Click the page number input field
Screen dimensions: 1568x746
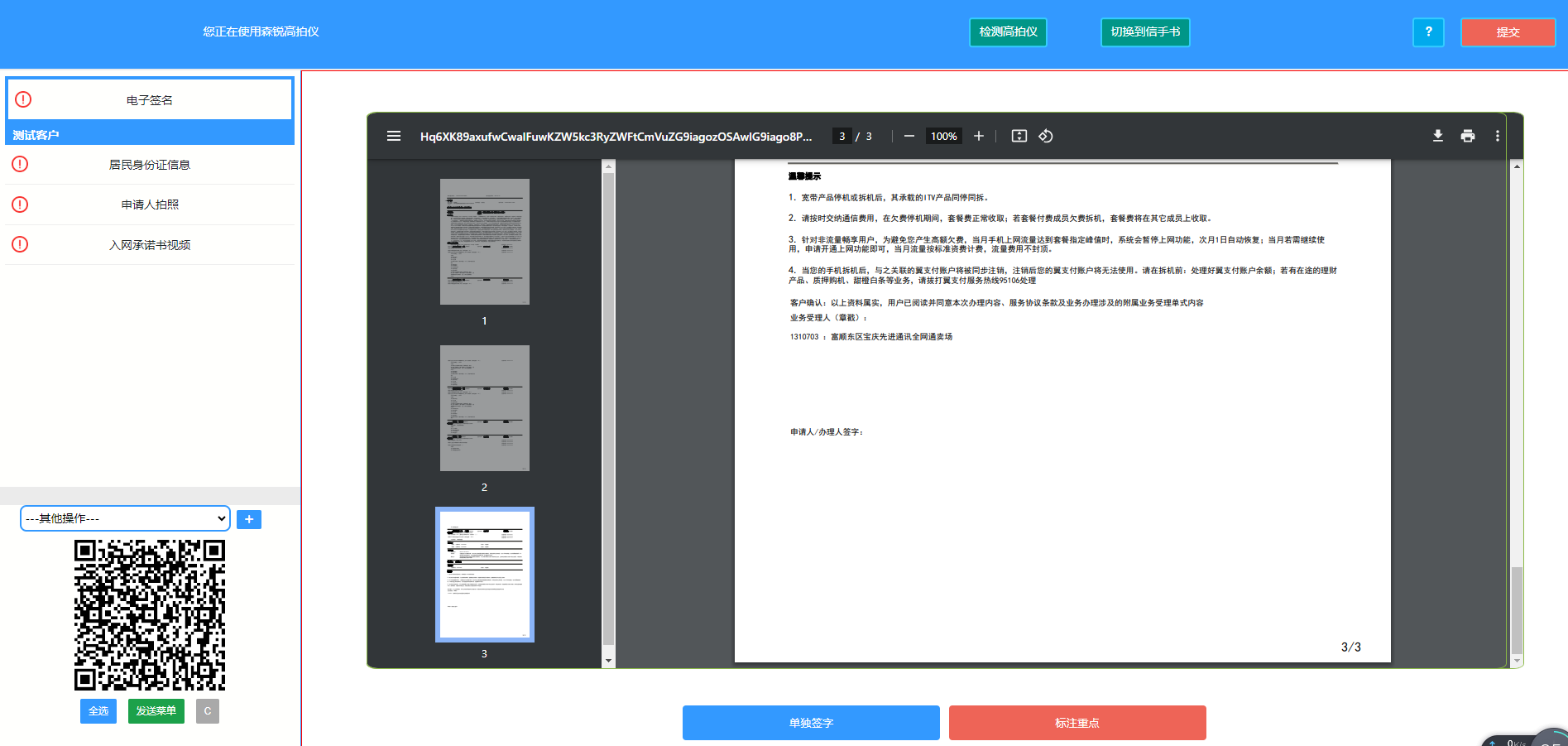click(x=842, y=136)
